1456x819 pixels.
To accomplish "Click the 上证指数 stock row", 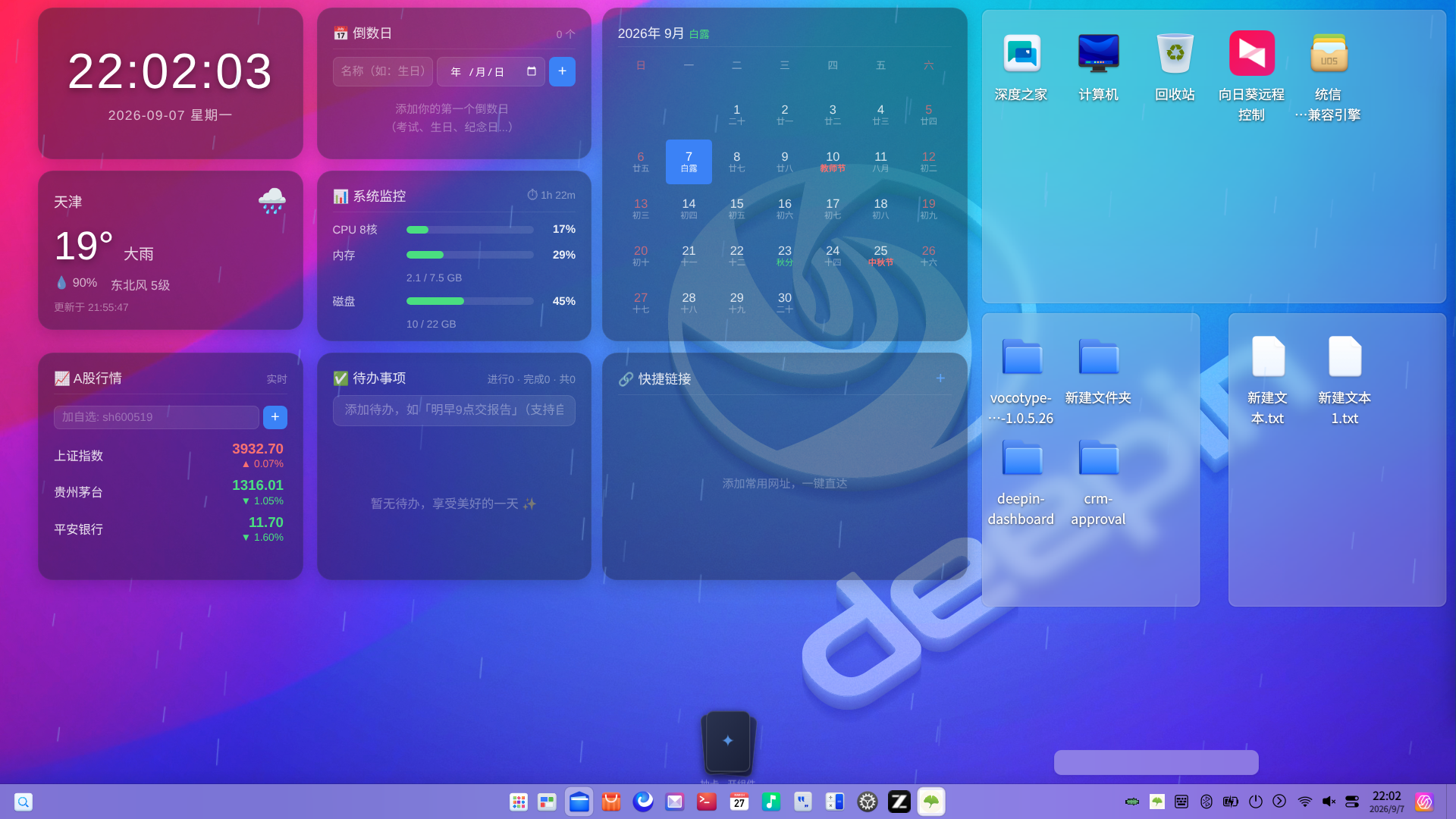I will 171,455.
